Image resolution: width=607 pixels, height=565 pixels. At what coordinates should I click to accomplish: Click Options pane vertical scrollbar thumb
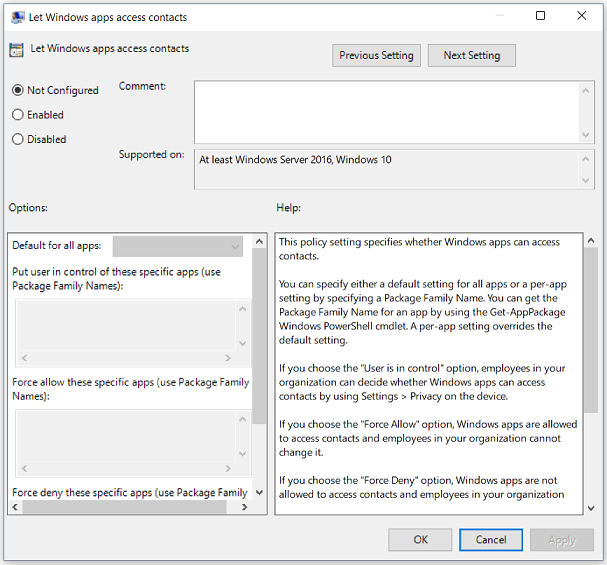pos(259,336)
